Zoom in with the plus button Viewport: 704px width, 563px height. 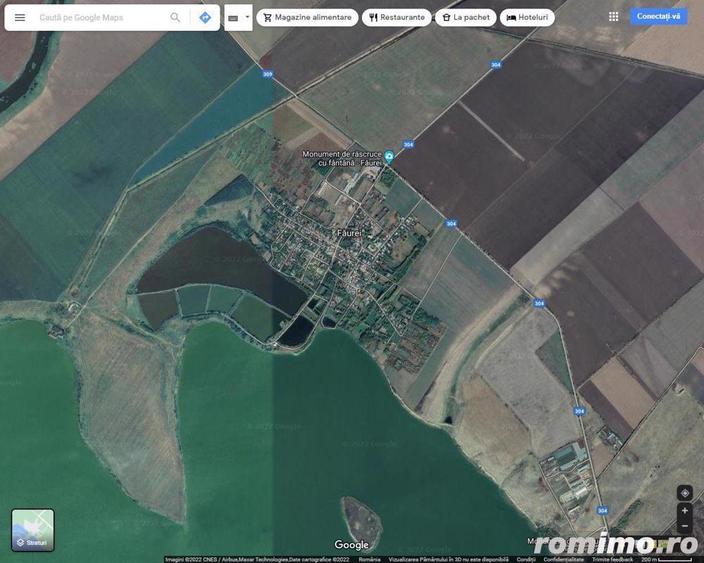(684, 511)
